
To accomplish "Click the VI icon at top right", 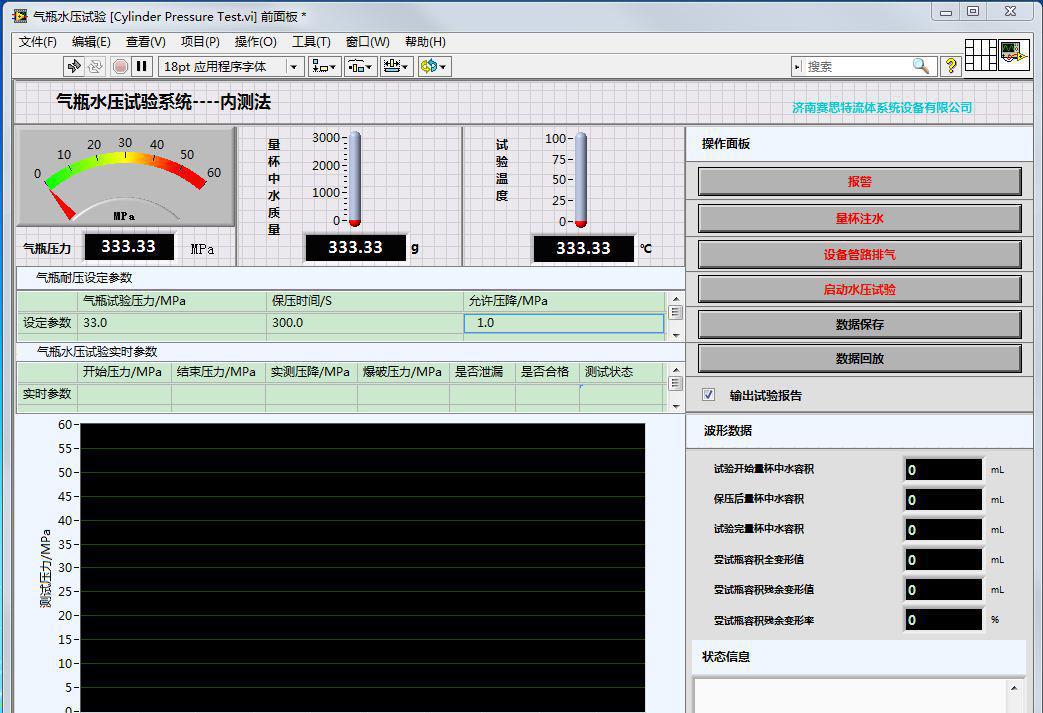I will coord(1014,55).
